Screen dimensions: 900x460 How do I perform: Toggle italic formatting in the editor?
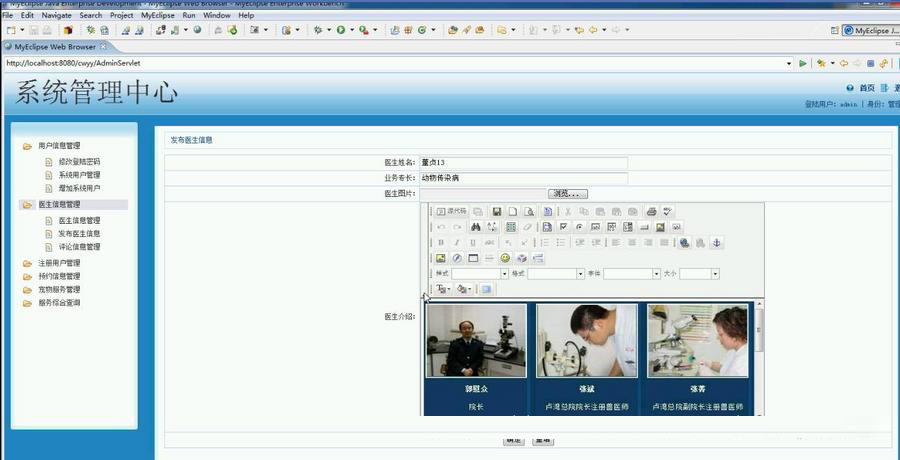[457, 243]
